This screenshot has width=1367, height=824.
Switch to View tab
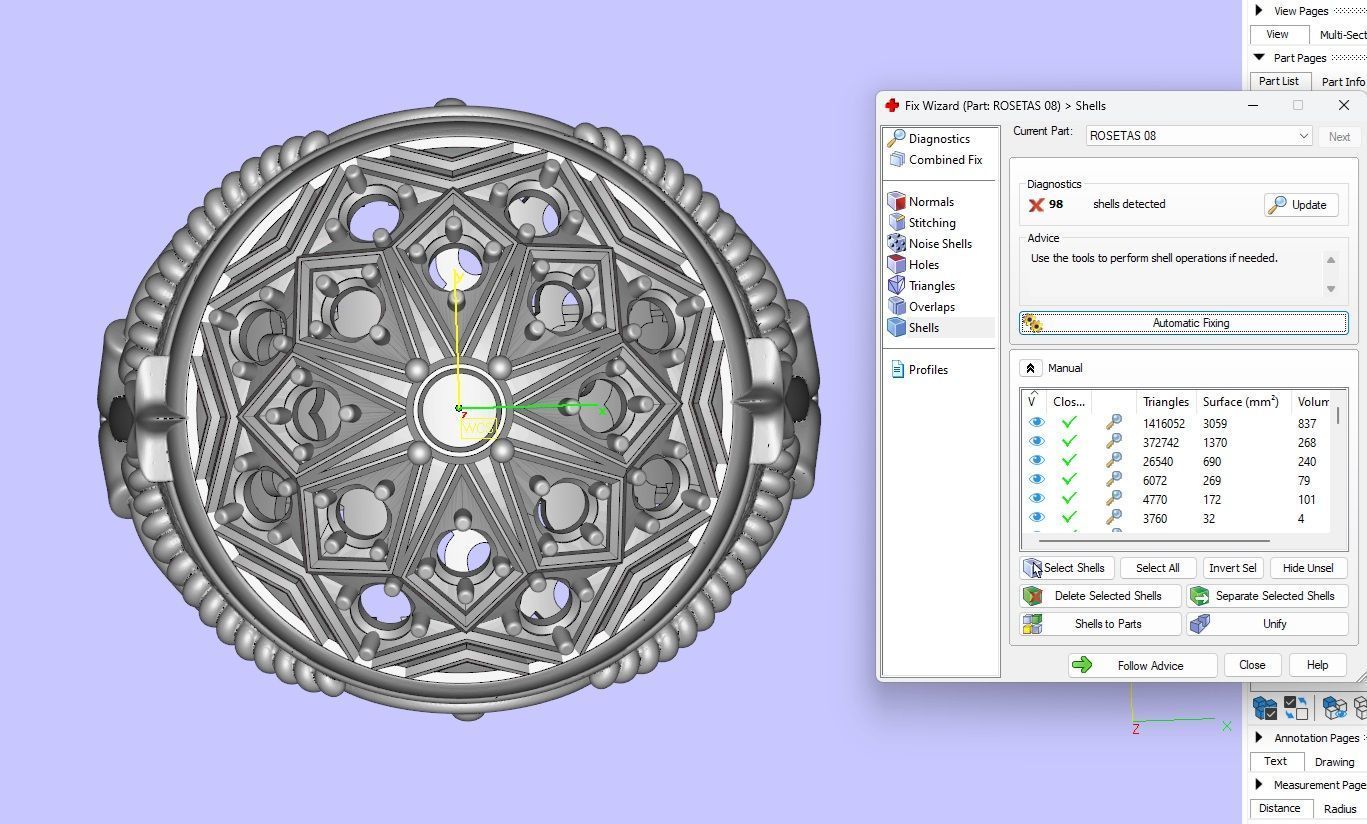pyautogui.click(x=1277, y=34)
